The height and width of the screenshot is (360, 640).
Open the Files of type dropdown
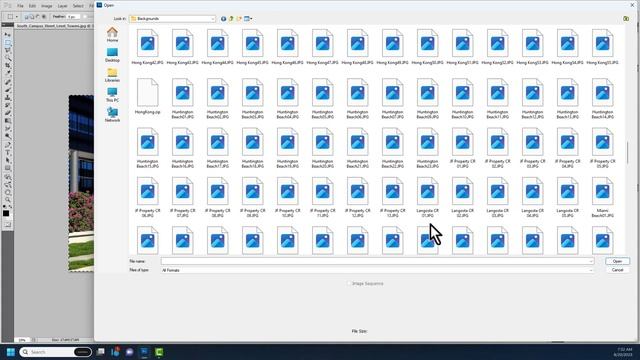coord(591,270)
